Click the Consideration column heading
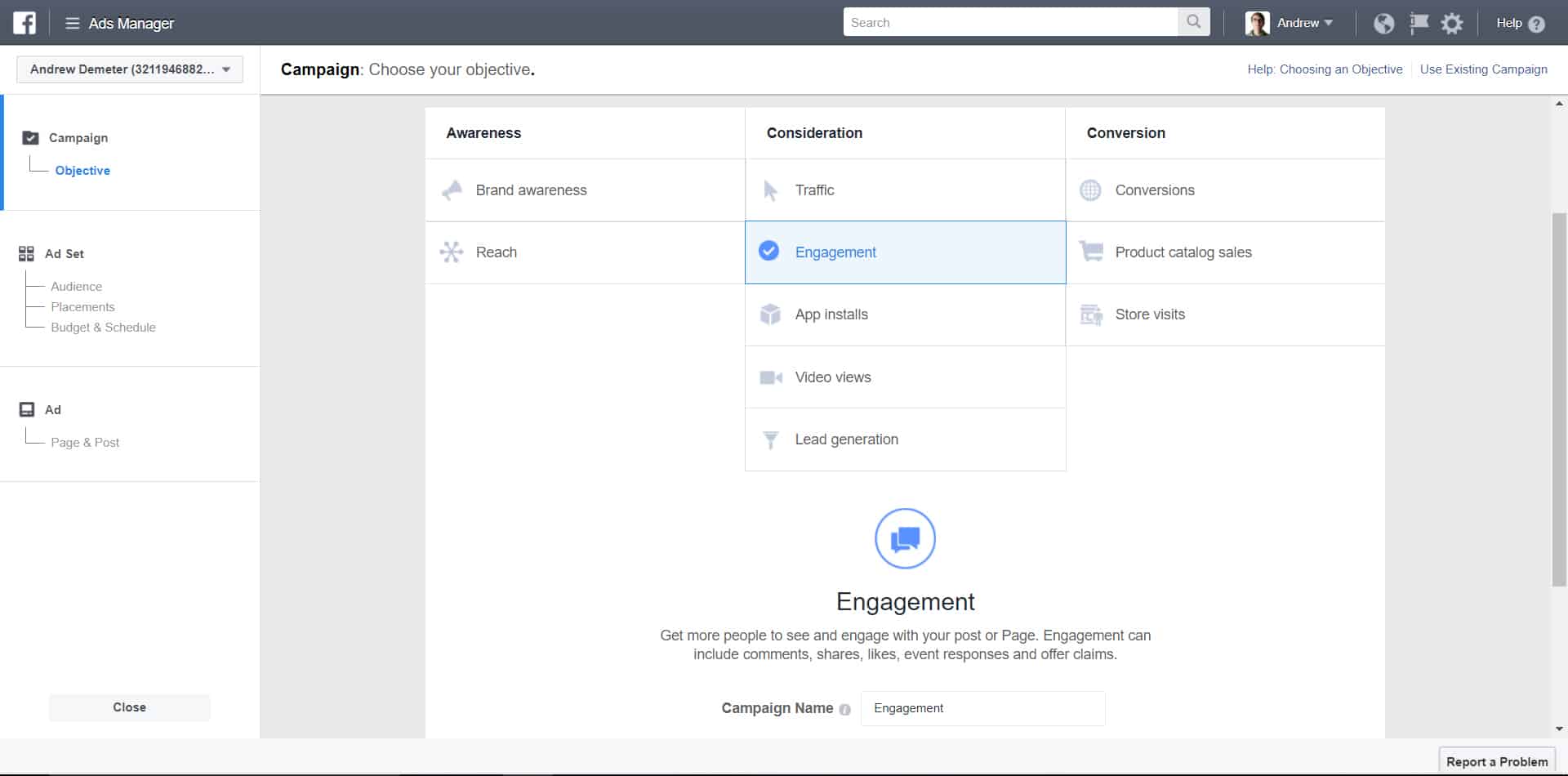Image resolution: width=1568 pixels, height=776 pixels. [814, 133]
